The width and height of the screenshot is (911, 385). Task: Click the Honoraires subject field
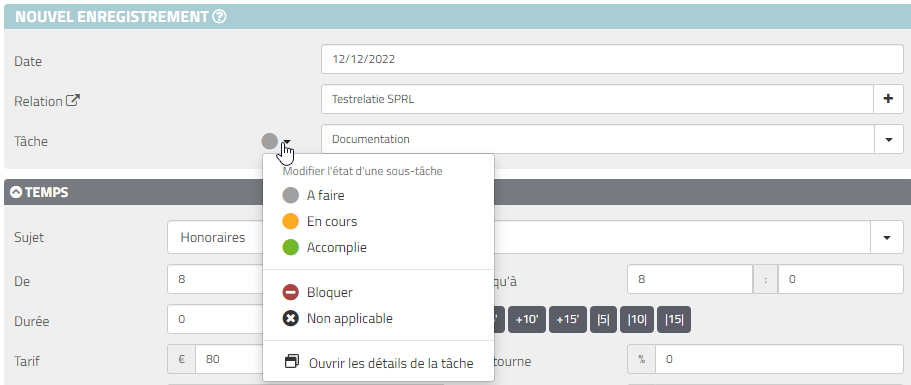(x=216, y=238)
